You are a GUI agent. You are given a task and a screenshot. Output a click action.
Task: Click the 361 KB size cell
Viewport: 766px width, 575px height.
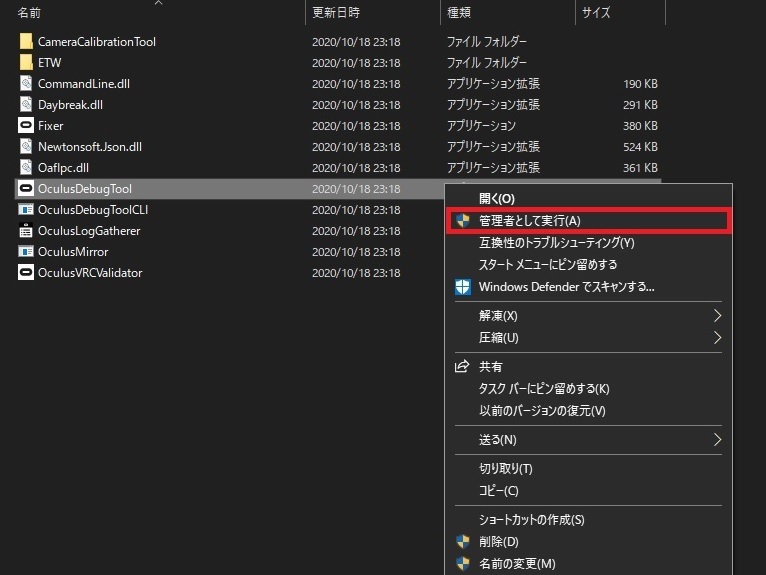click(640, 168)
